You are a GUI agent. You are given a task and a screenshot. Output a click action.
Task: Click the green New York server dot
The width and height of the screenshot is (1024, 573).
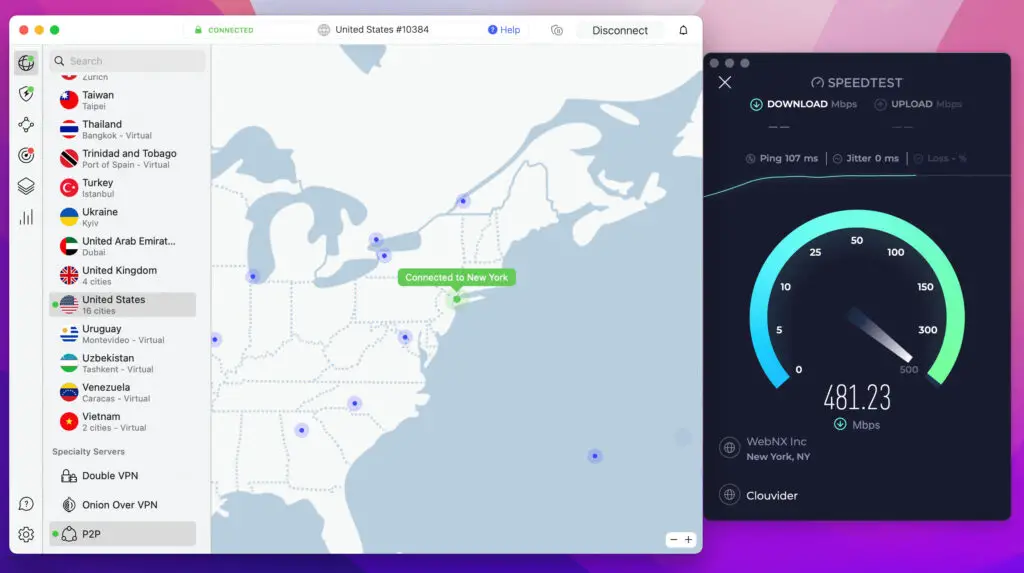457,299
